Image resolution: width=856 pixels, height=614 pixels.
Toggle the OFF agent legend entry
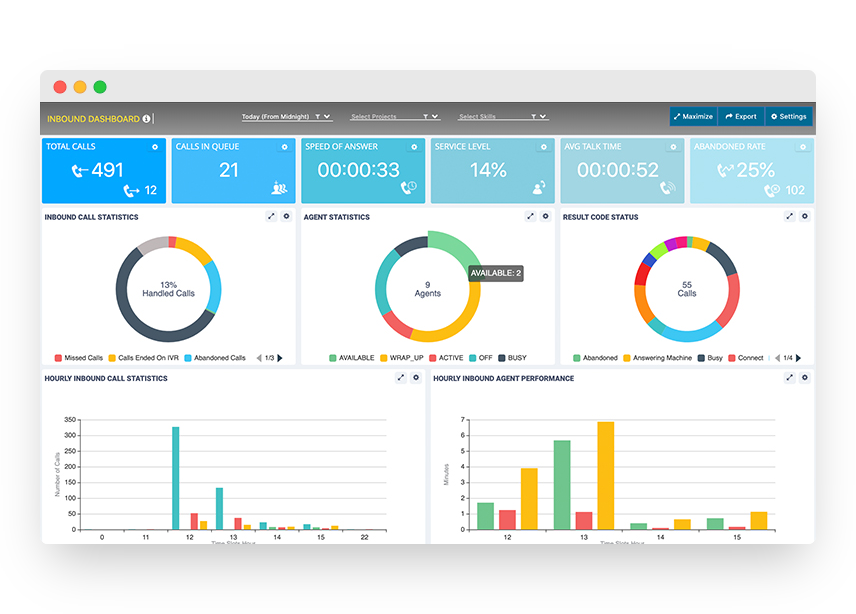pos(481,358)
